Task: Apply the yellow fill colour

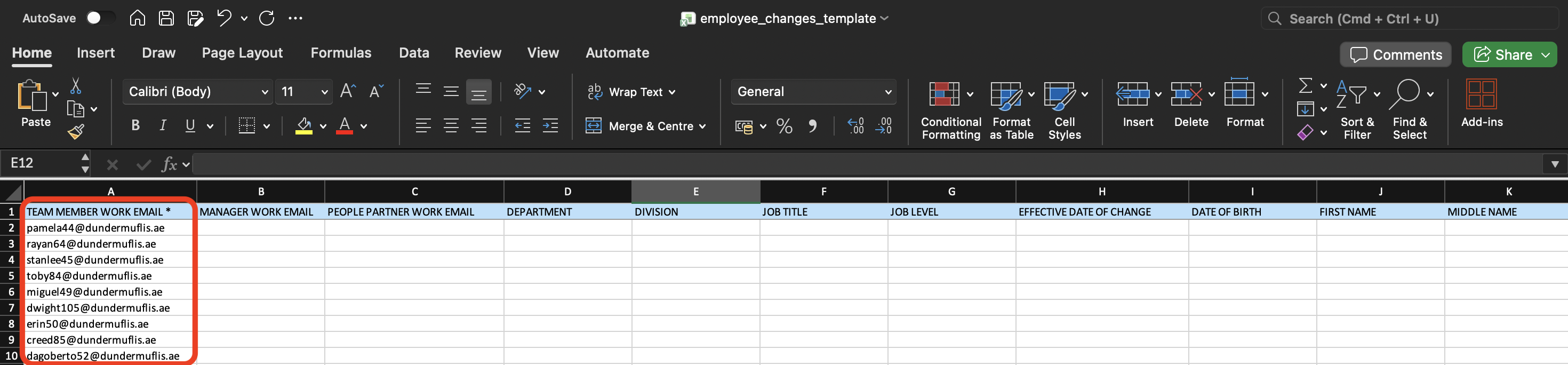Action: [x=304, y=126]
